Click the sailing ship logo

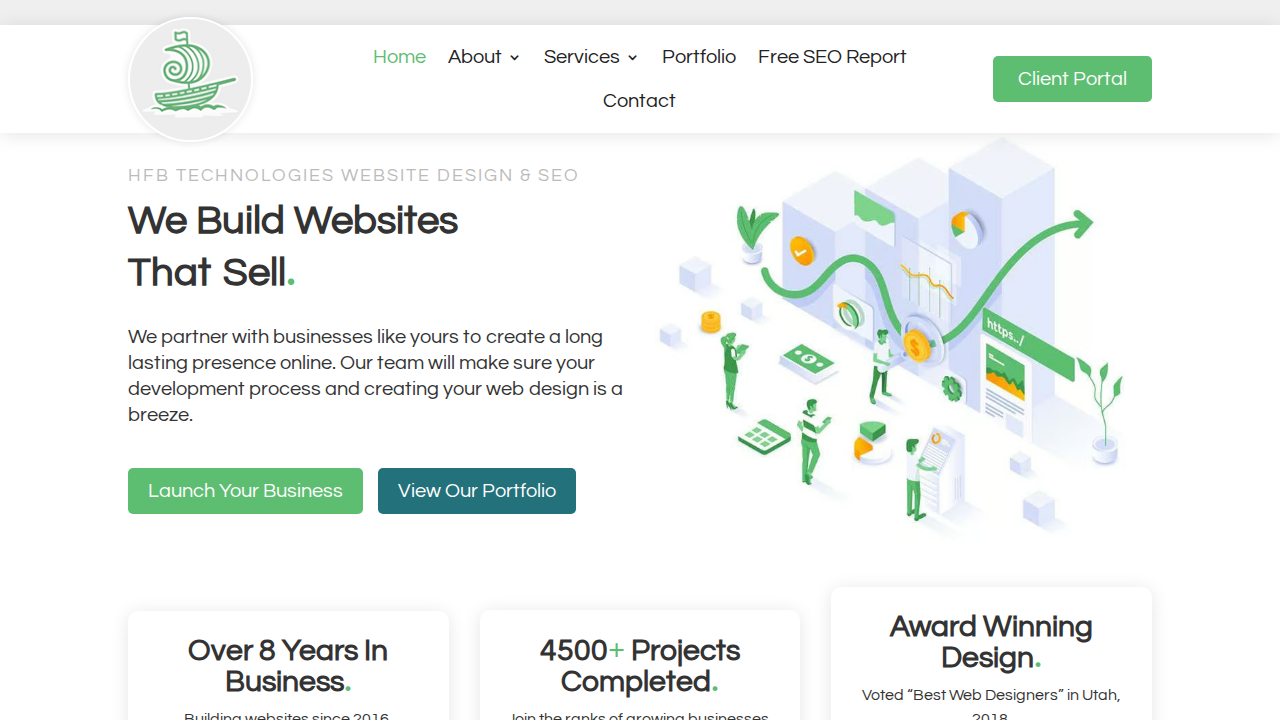point(190,79)
